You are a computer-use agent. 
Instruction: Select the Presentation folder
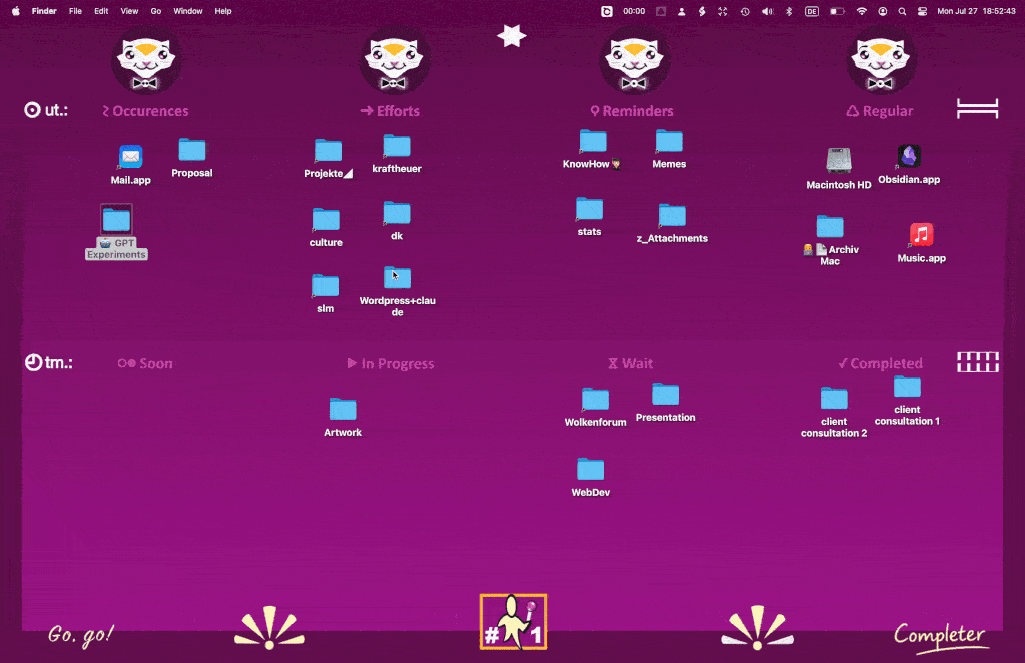pyautogui.click(x=665, y=395)
